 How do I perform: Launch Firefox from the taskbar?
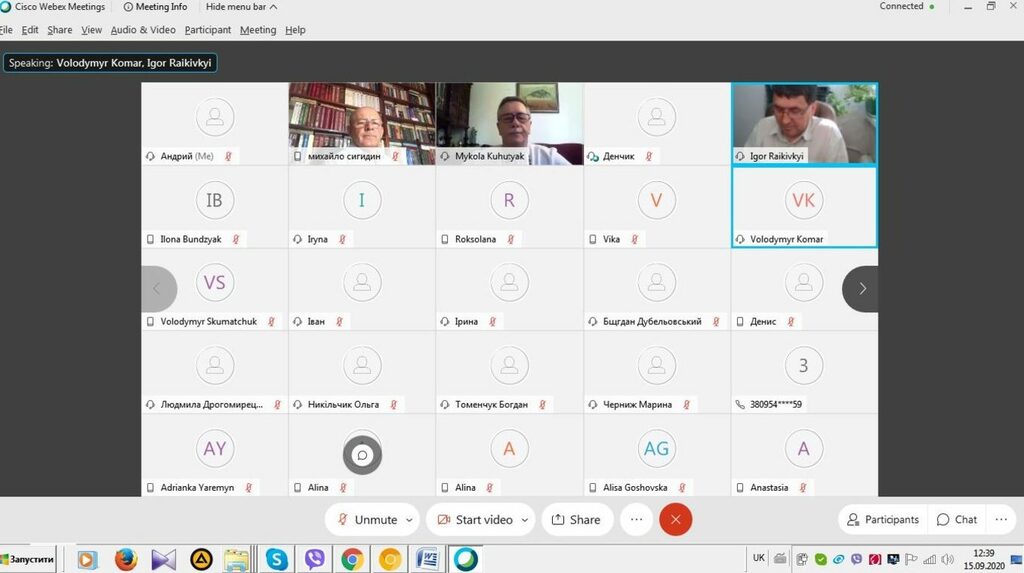[x=126, y=559]
